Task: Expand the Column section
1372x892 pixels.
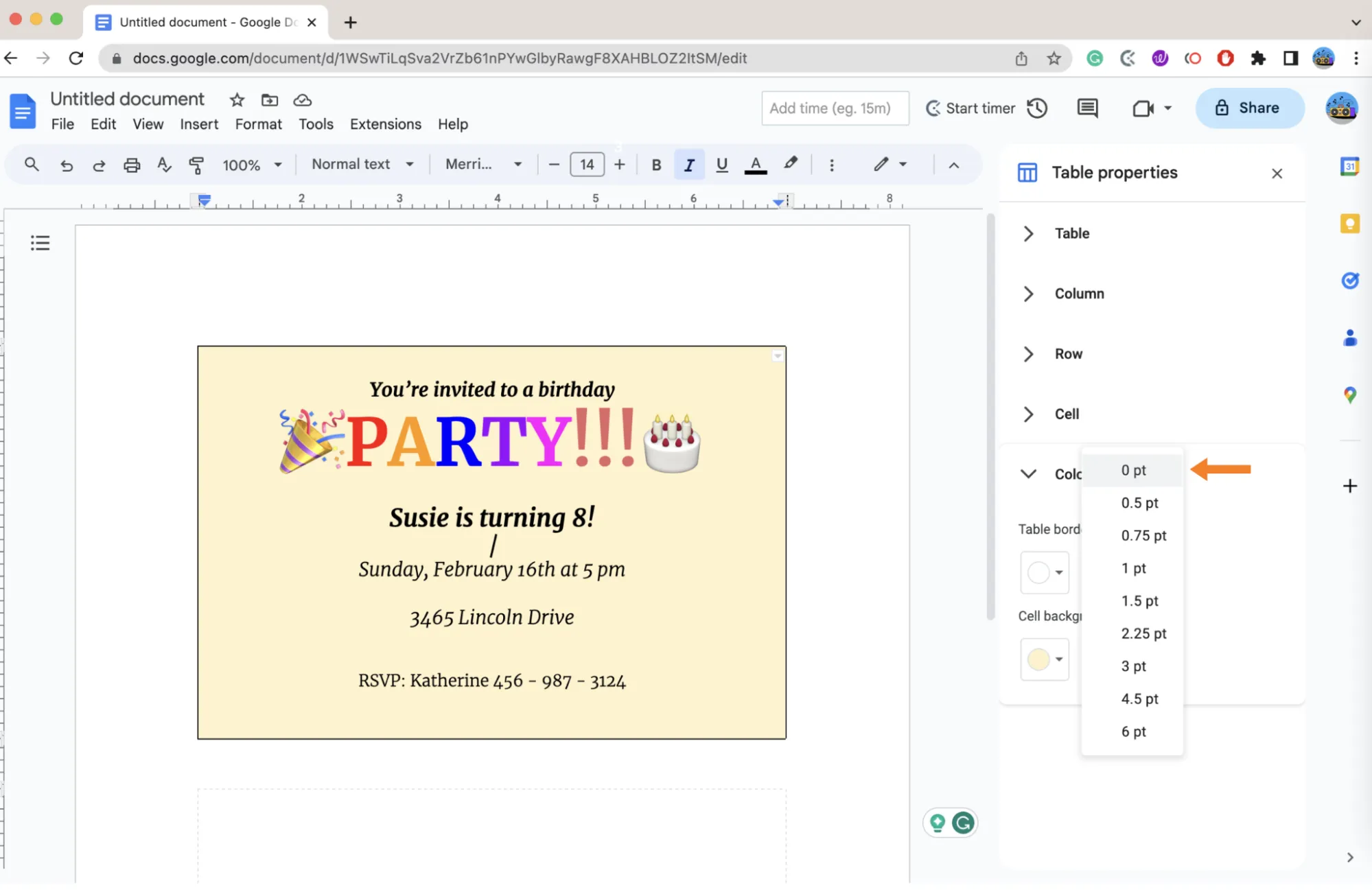Action: [x=1028, y=294]
